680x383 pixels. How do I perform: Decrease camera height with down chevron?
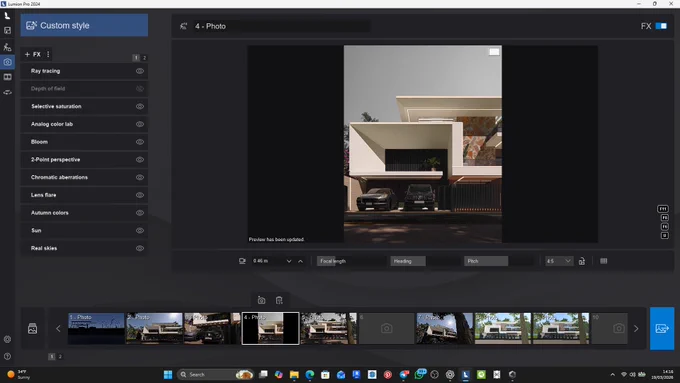tap(289, 262)
